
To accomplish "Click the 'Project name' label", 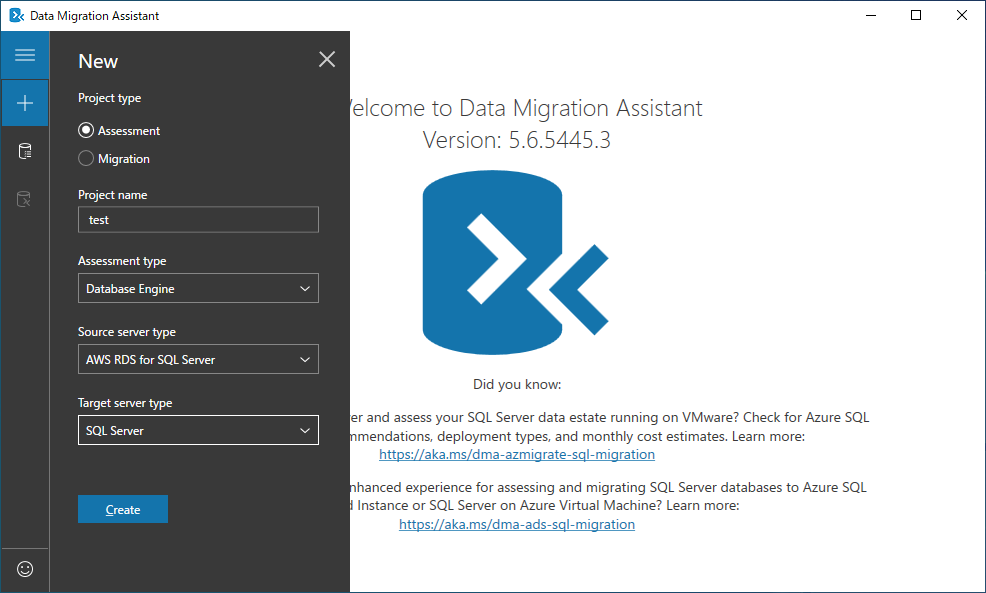I will click(x=113, y=195).
